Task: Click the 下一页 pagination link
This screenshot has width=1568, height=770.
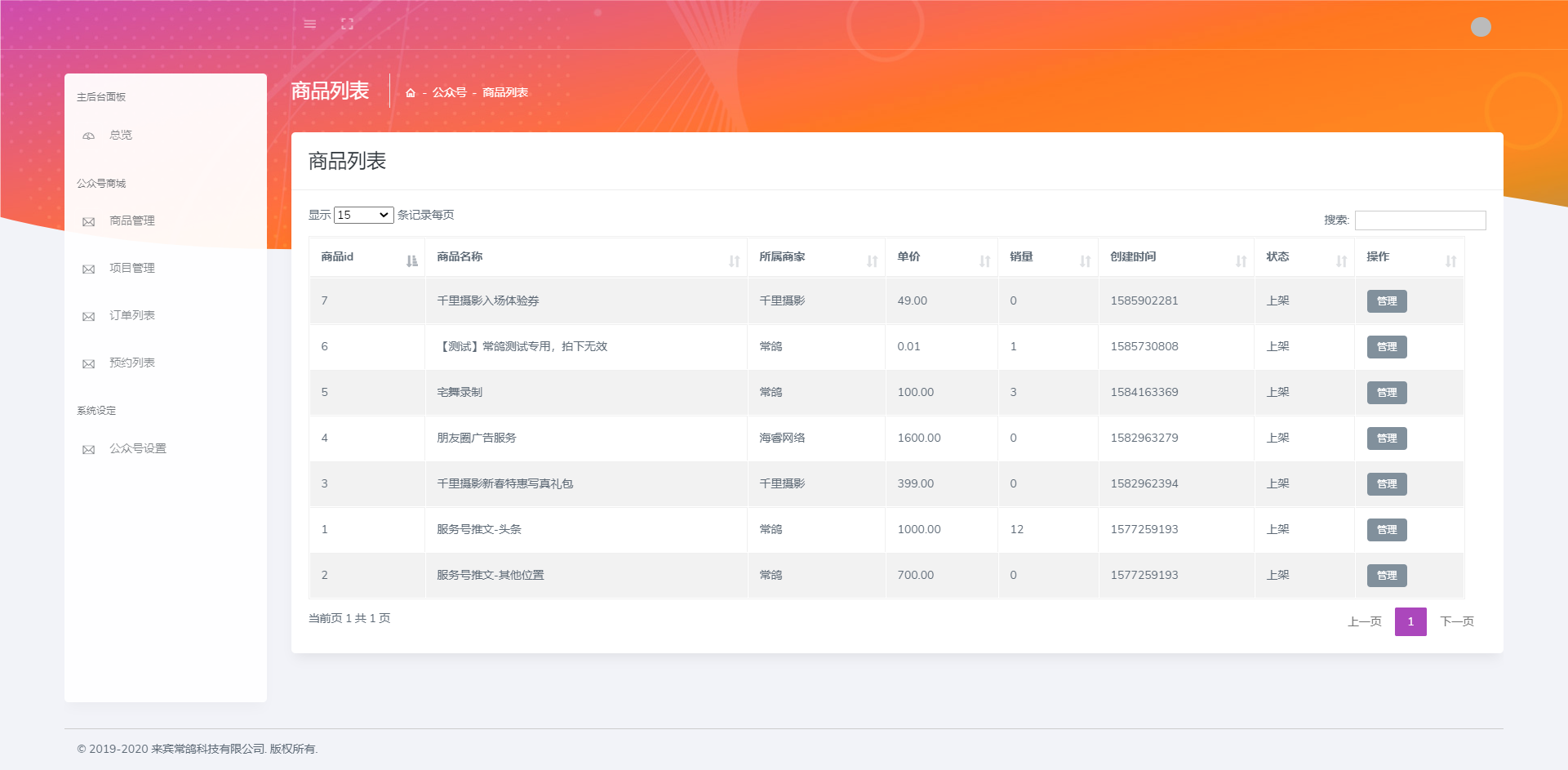Action: click(x=1456, y=622)
